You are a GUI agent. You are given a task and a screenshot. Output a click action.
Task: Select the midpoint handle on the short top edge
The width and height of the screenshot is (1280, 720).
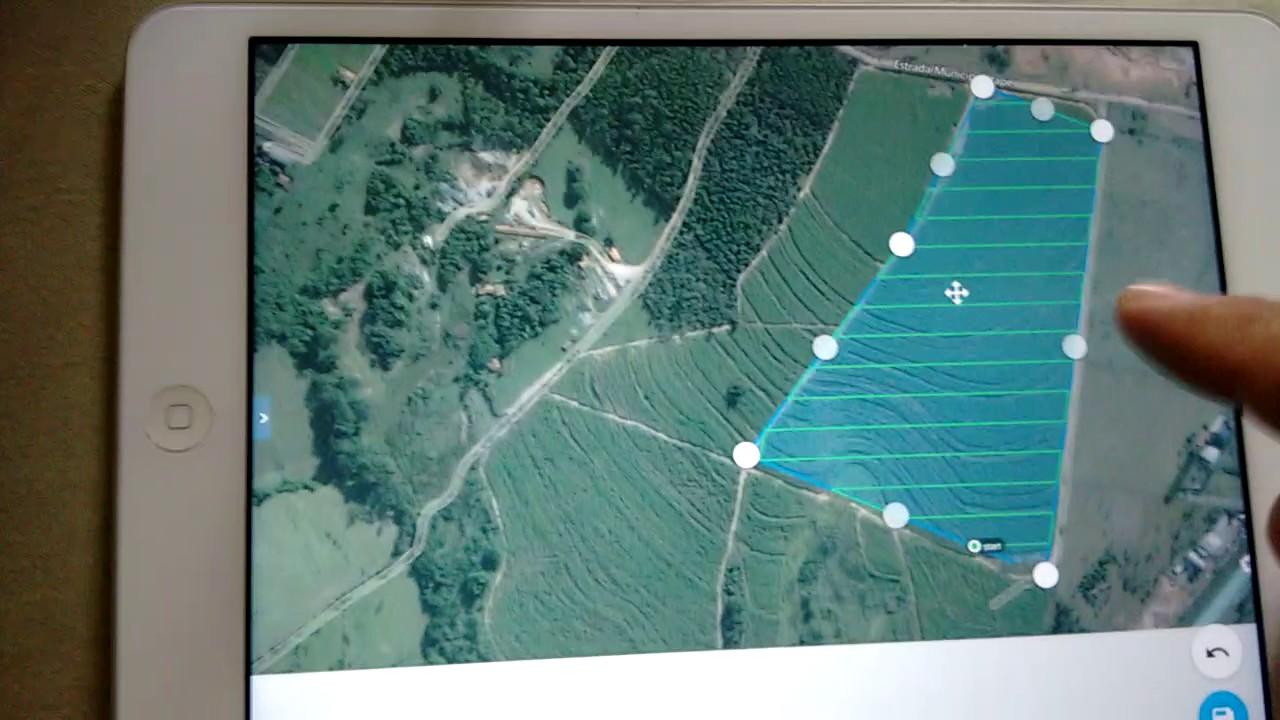pyautogui.click(x=1042, y=109)
